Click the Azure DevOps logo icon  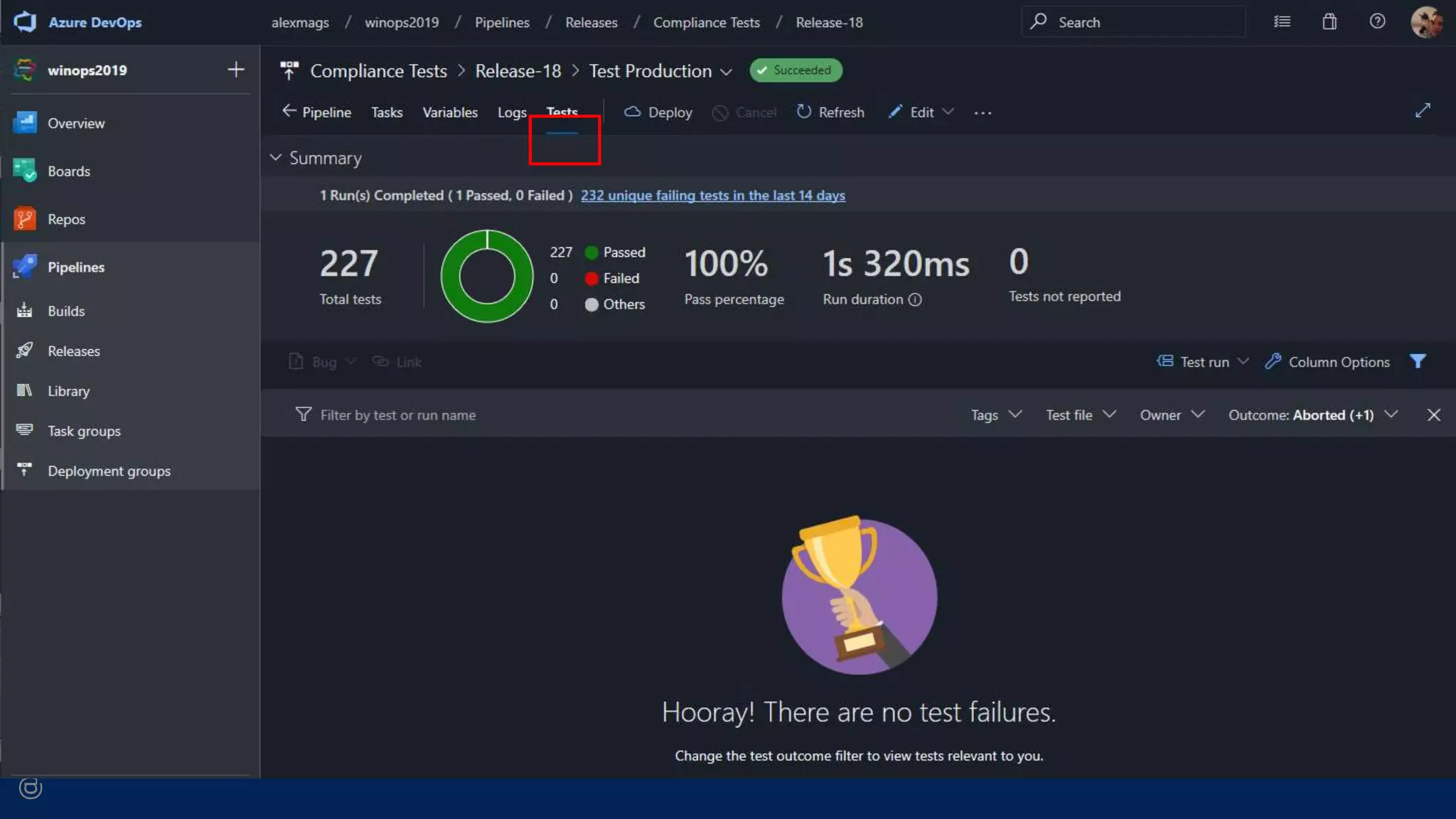[25, 21]
